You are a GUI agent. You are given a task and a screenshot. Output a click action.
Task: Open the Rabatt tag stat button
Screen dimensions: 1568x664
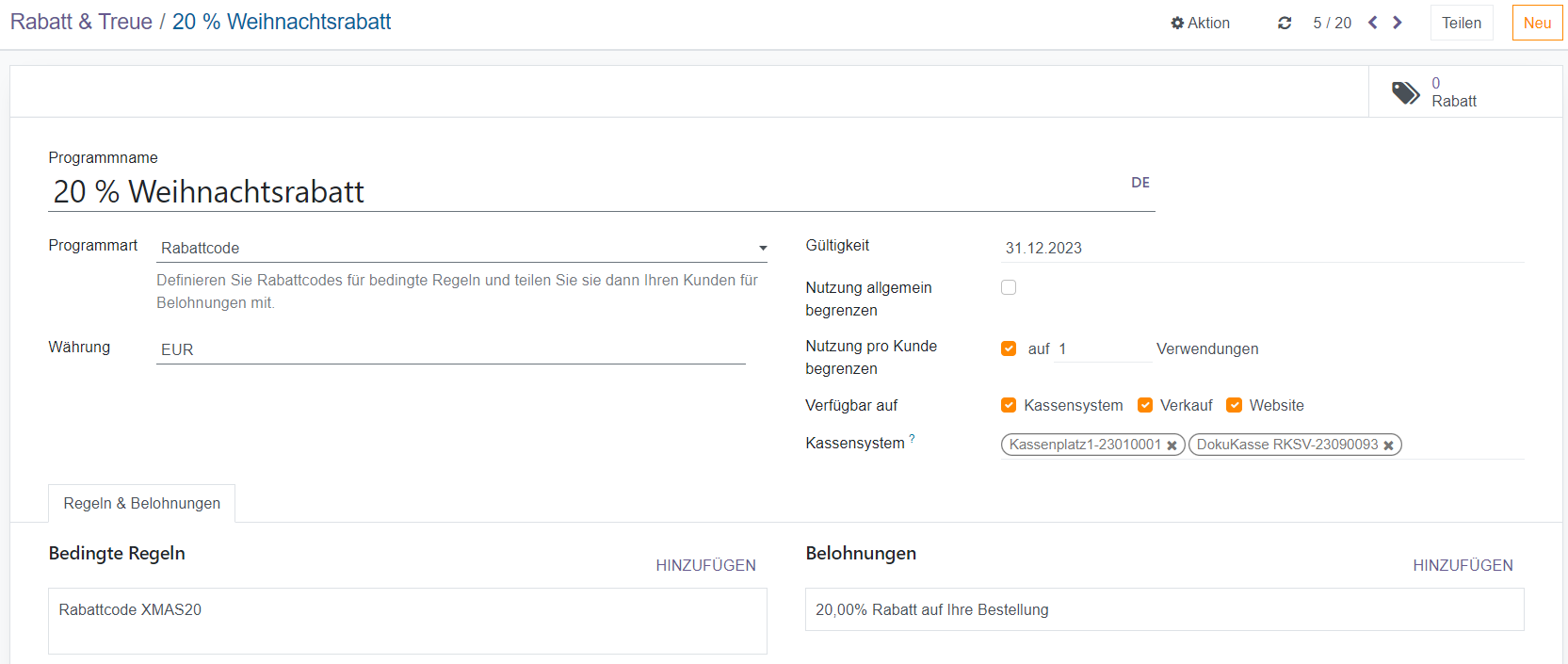pyautogui.click(x=1434, y=92)
